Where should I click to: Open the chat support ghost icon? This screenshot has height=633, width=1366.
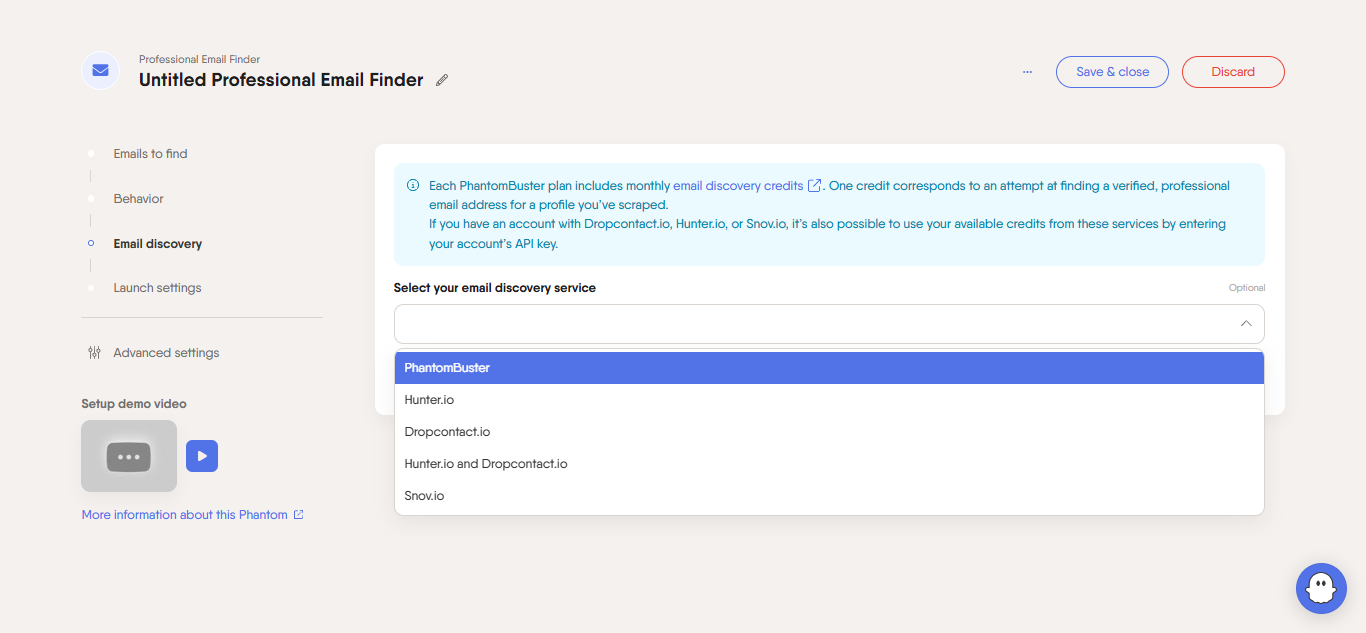click(1321, 588)
